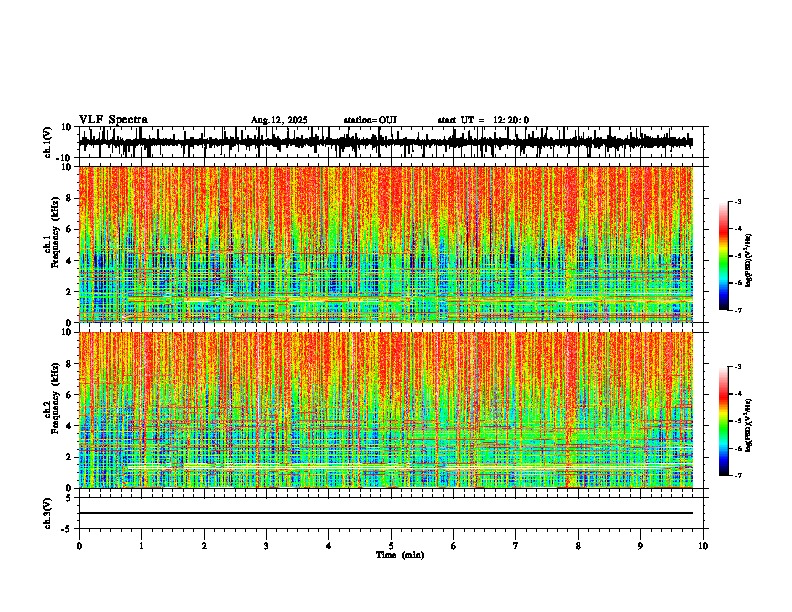The width and height of the screenshot is (792, 612).
Task: Click the "3" label on the time axis
Action: [266, 546]
